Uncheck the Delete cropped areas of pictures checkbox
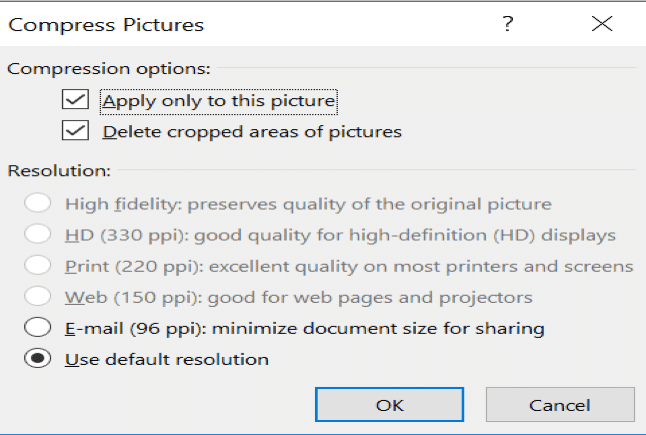The image size is (646, 435). click(75, 131)
